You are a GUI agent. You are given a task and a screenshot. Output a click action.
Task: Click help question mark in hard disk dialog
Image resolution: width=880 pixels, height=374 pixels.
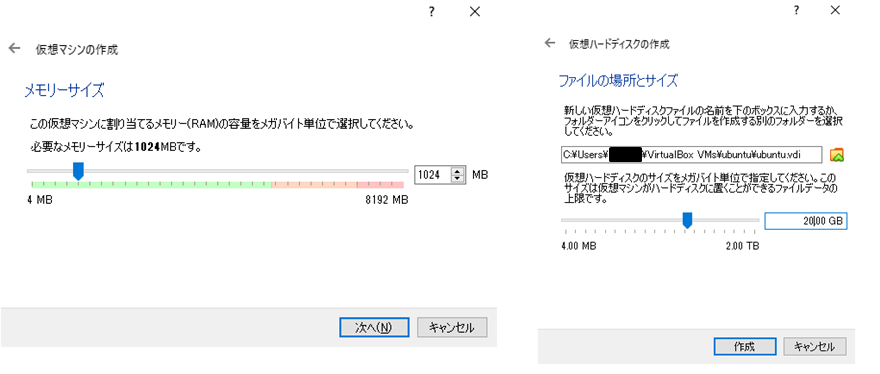pyautogui.click(x=796, y=11)
